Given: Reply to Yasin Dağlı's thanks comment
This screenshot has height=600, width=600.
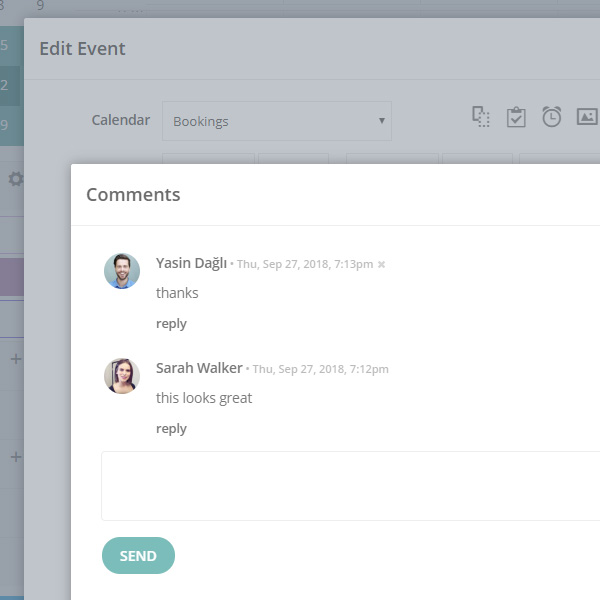Looking at the screenshot, I should [171, 324].
